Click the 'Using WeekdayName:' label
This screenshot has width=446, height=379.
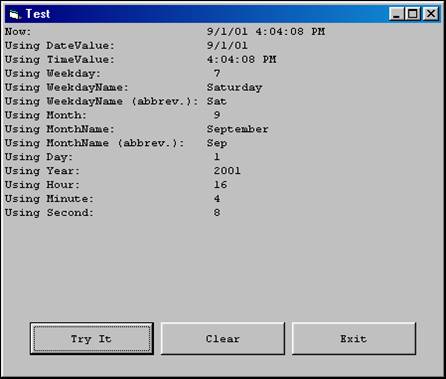click(x=67, y=88)
